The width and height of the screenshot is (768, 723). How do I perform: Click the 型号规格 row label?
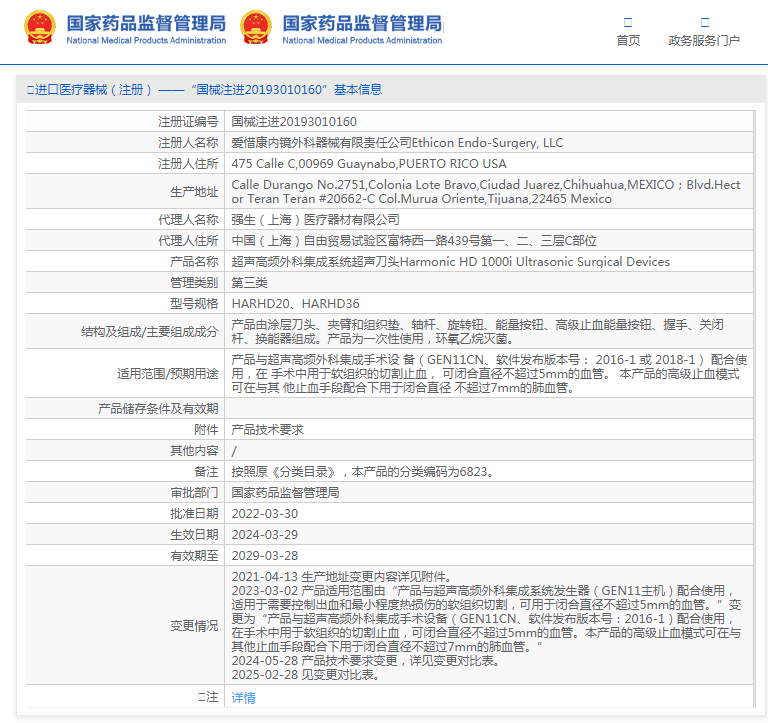194,304
